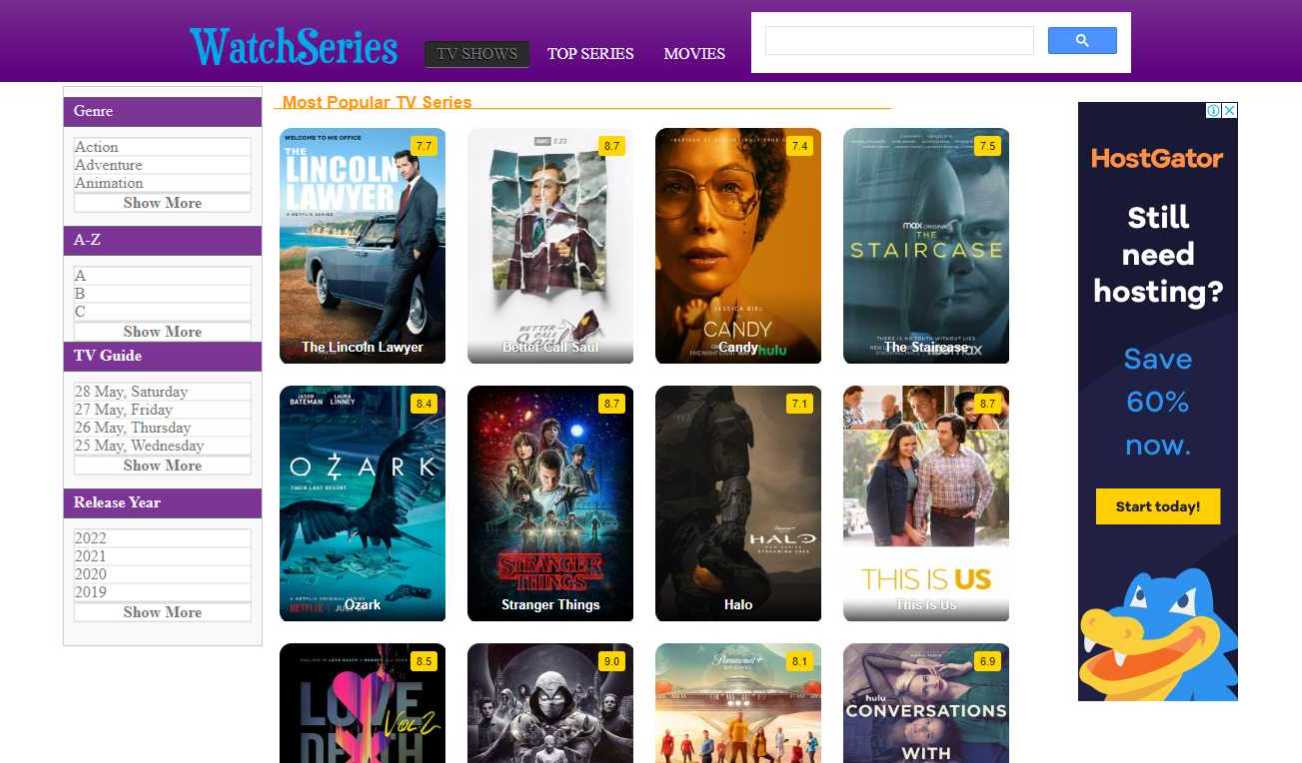Expand A-Z list with Show More
Screen dimensions: 1302x763
point(162,332)
